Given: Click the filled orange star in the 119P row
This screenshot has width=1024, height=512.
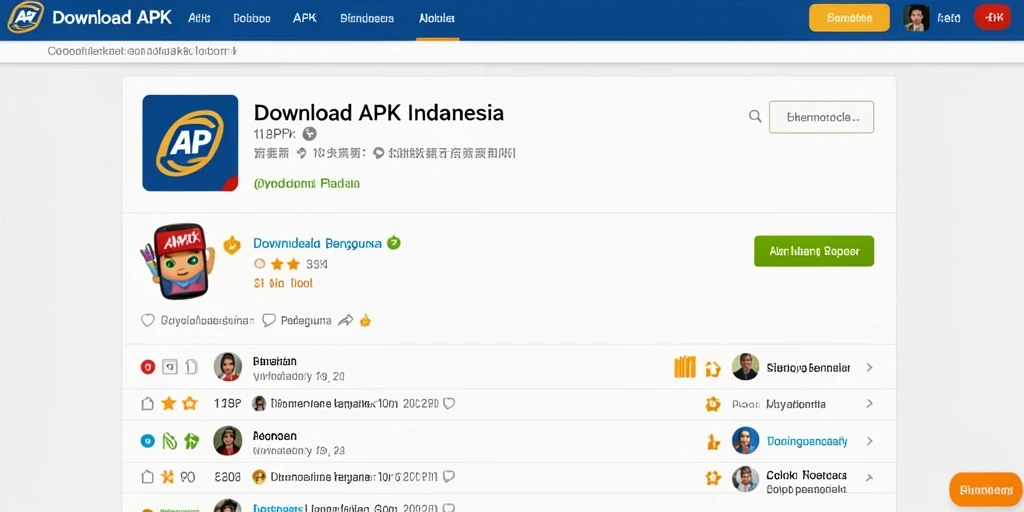Looking at the screenshot, I should [x=168, y=404].
